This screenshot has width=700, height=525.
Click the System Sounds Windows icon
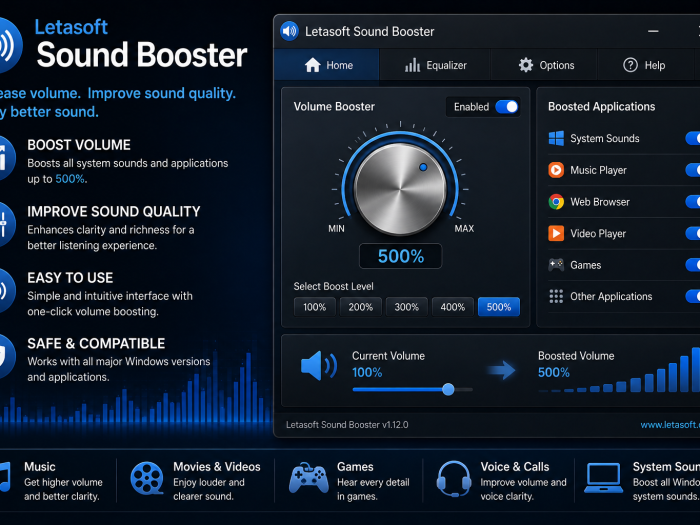click(556, 138)
